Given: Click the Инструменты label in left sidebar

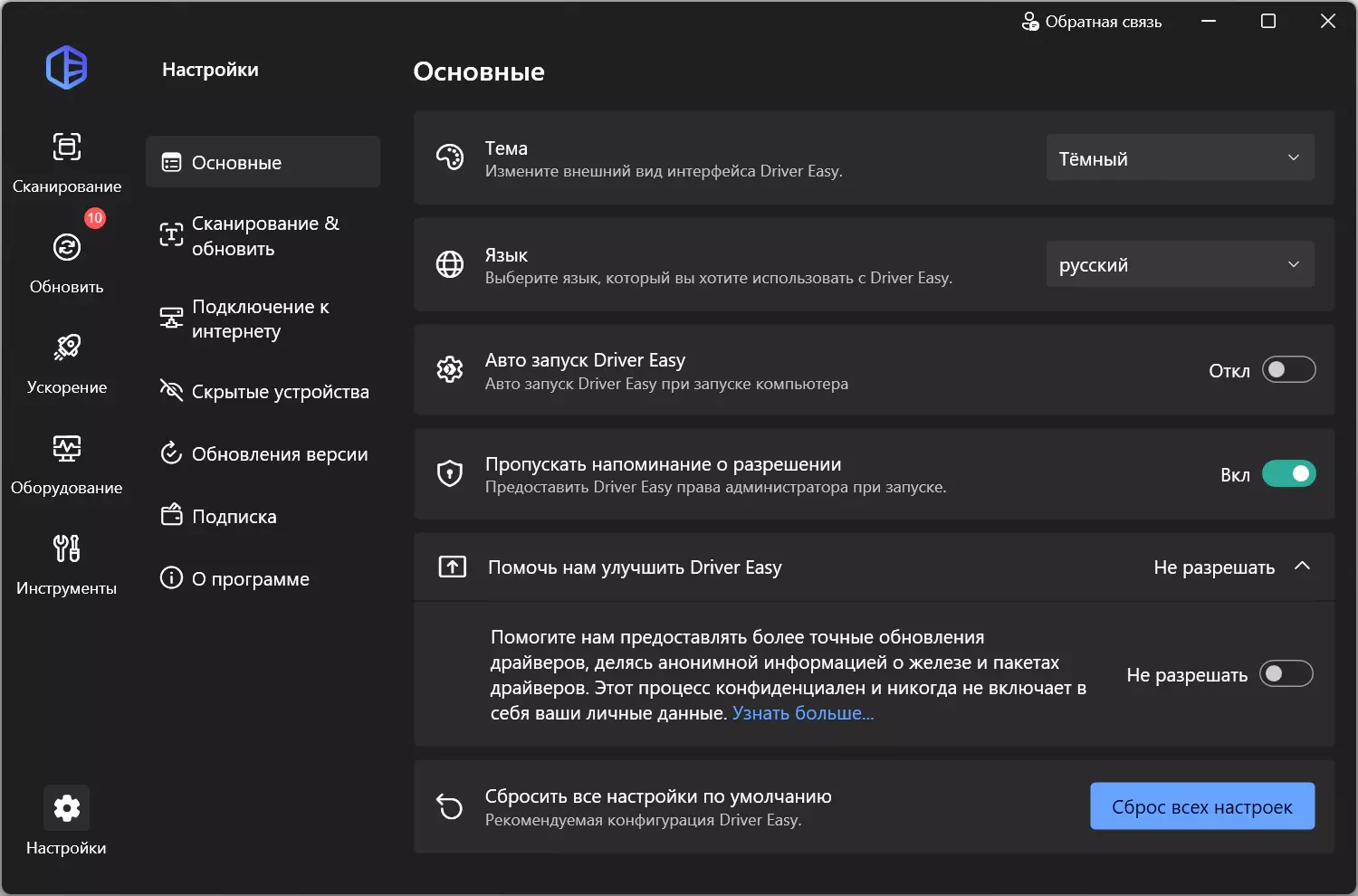Looking at the screenshot, I should pyautogui.click(x=67, y=588).
